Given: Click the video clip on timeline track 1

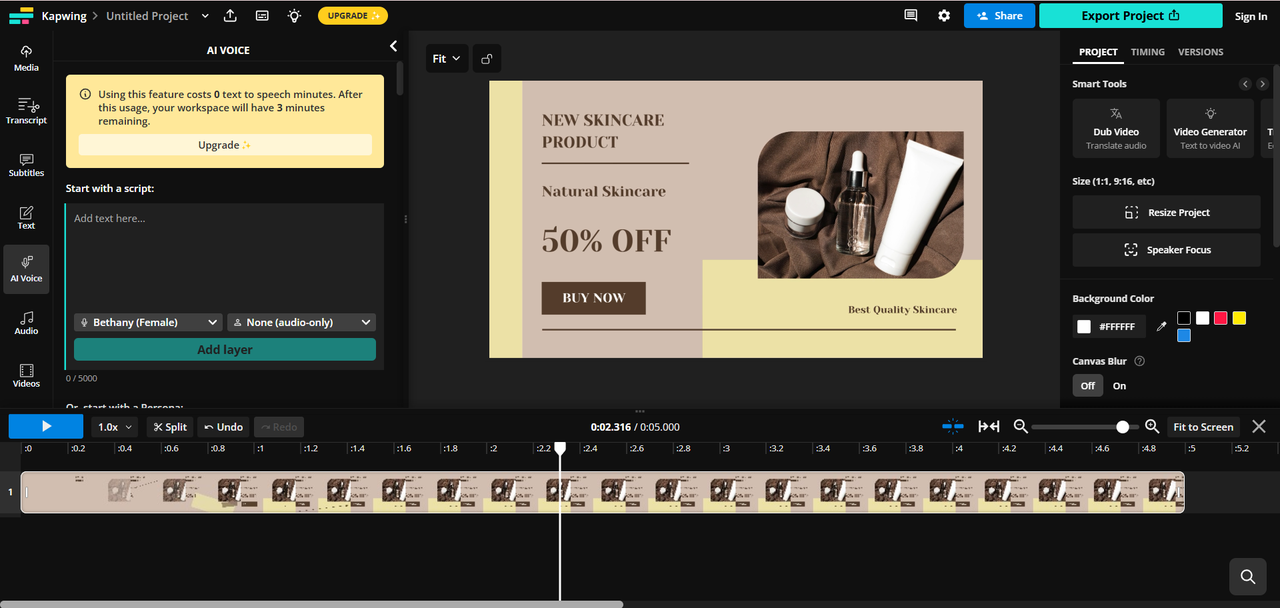Looking at the screenshot, I should click(x=602, y=492).
